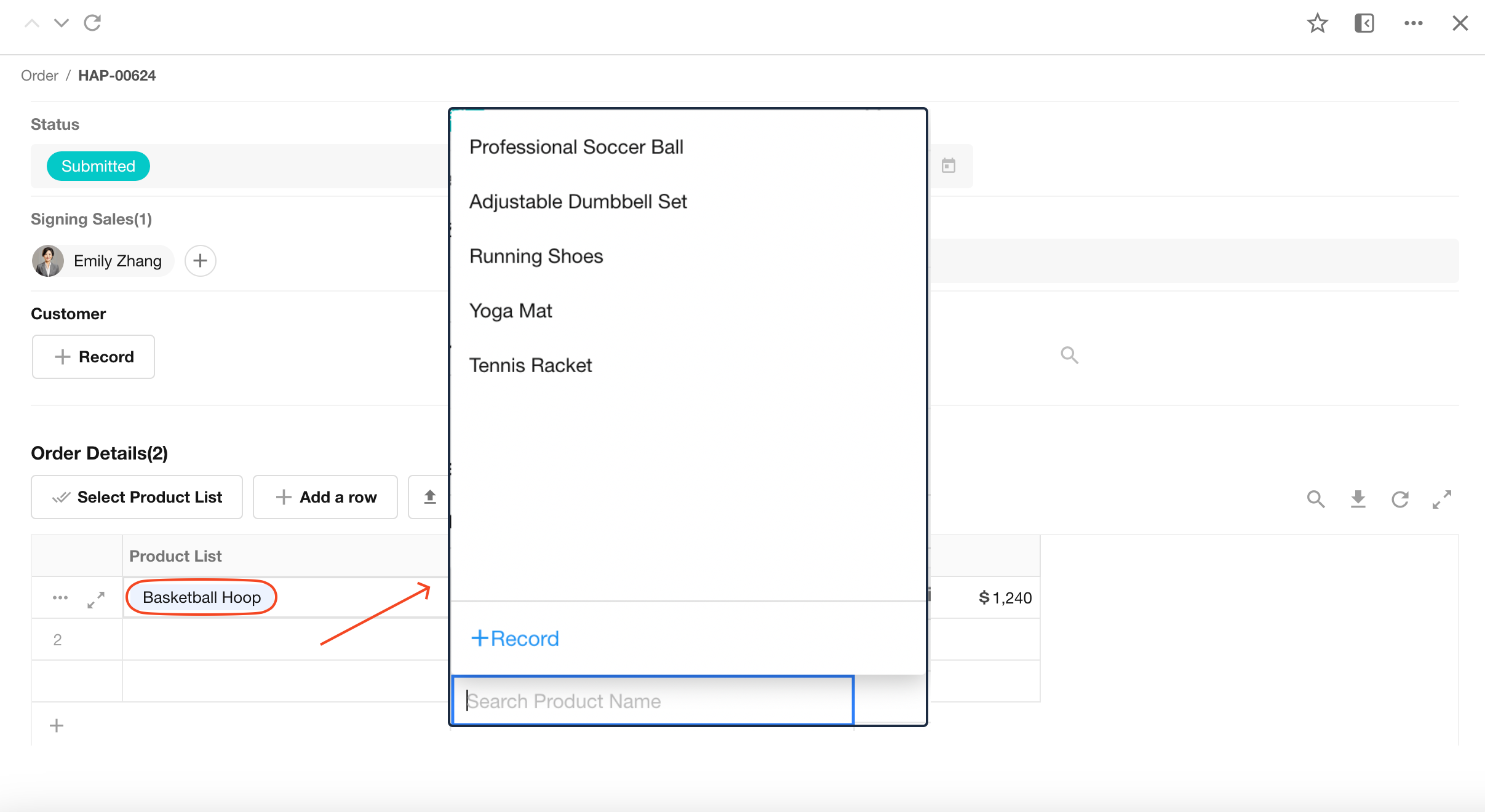This screenshot has width=1485, height=812.
Task: Click the calendar date icon
Action: tap(948, 165)
